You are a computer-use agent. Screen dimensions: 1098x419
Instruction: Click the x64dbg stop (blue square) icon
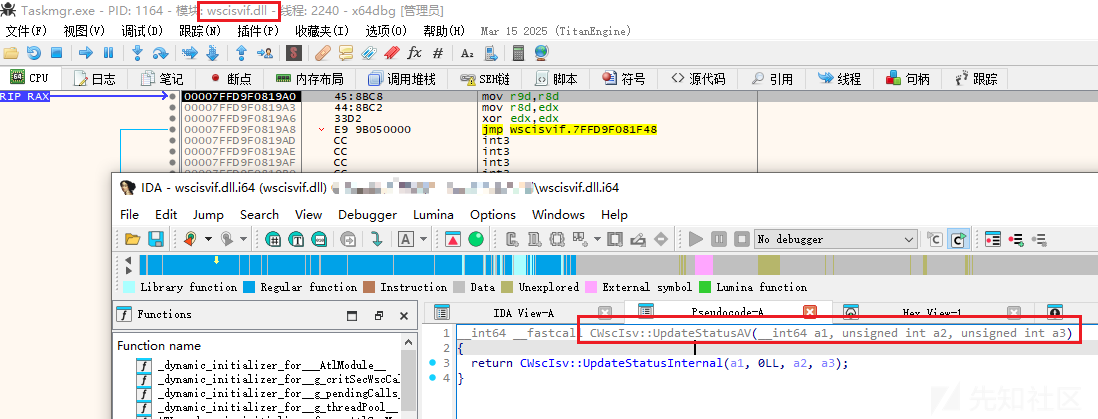57,53
